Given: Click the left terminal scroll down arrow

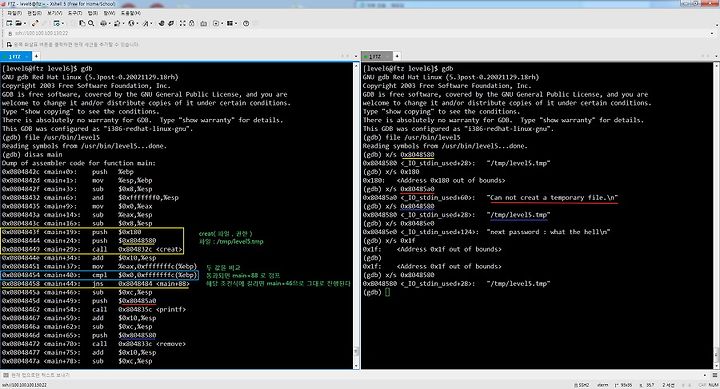Looking at the screenshot, I should point(356,366).
